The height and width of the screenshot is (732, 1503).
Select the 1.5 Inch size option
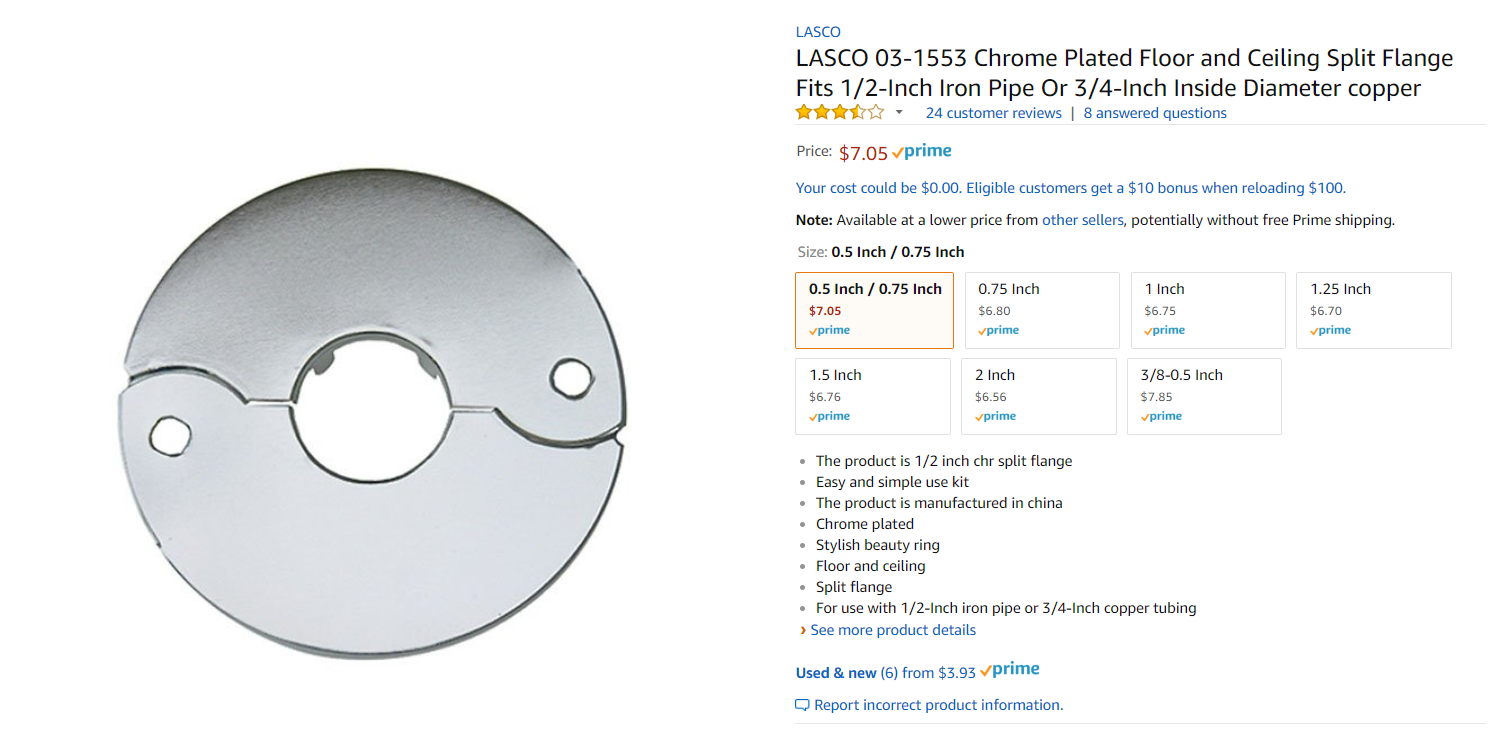873,396
